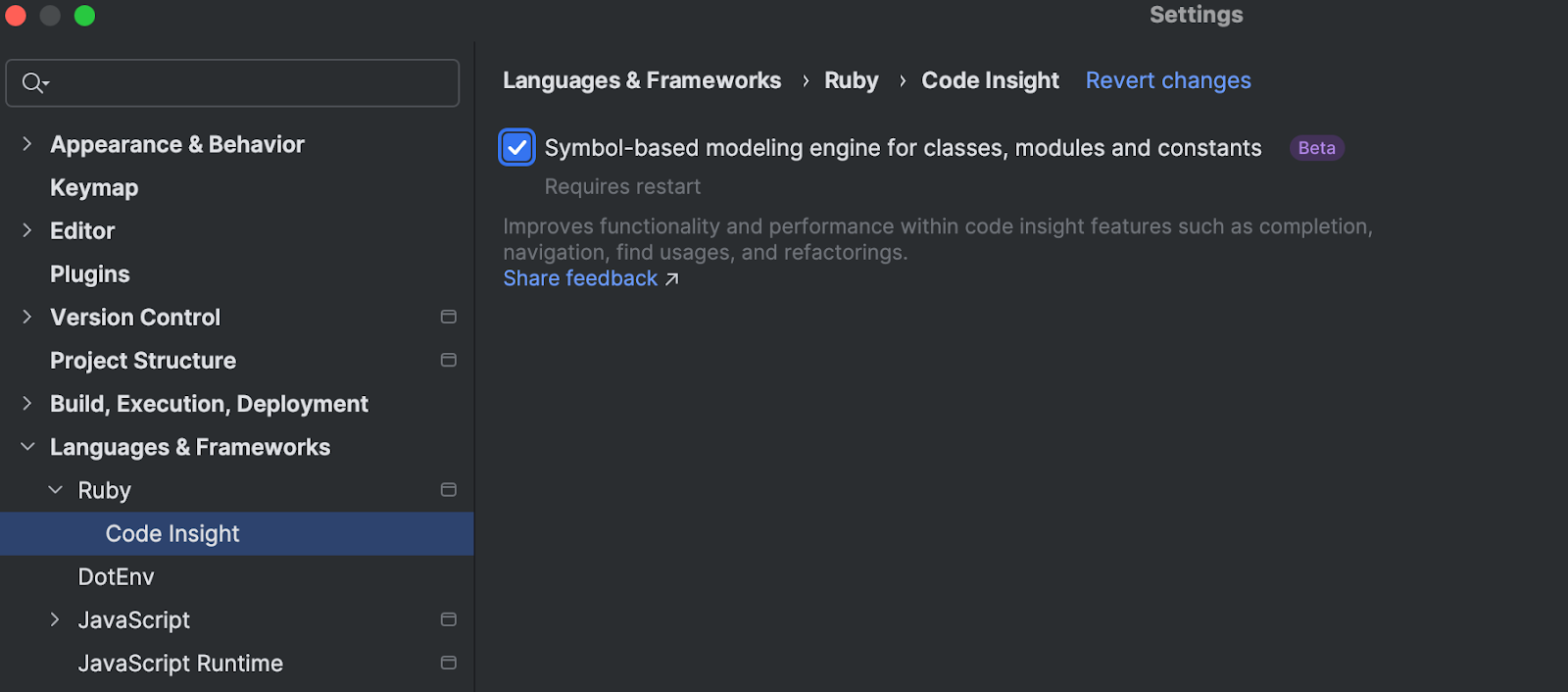
Task: Open the Share feedback link
Action: pos(580,278)
